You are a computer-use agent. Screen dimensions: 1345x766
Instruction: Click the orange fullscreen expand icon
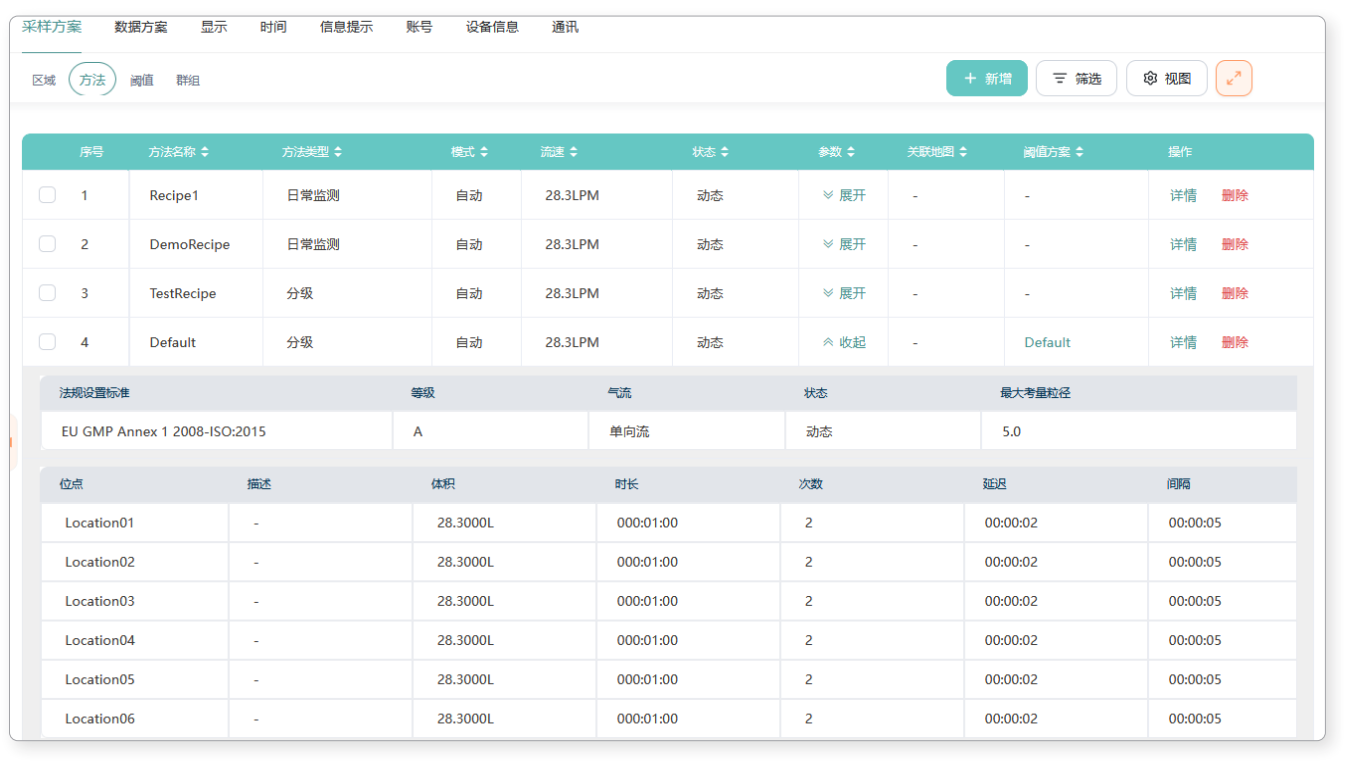coord(1233,78)
